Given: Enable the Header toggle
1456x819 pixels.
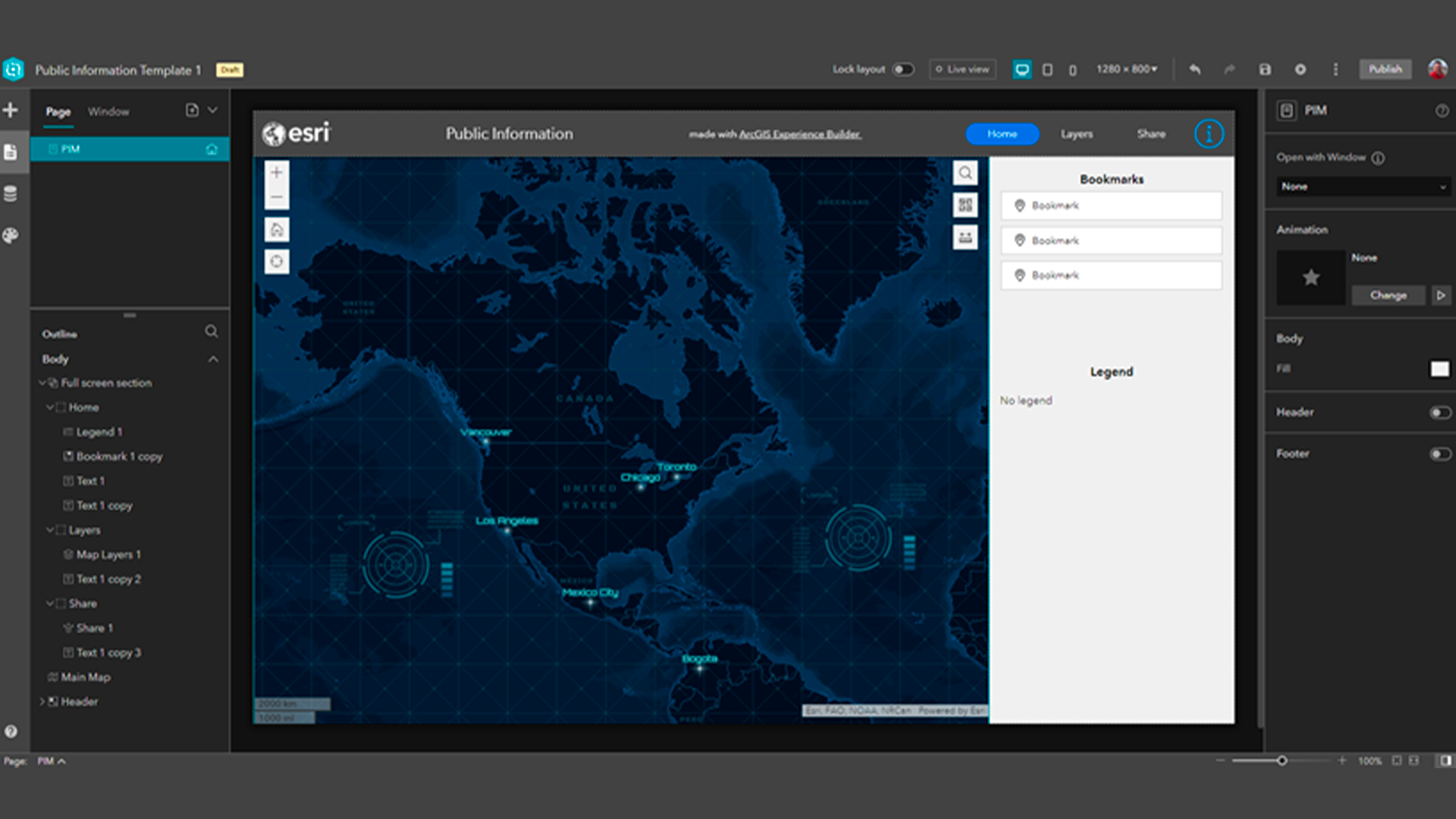Looking at the screenshot, I should [x=1439, y=413].
